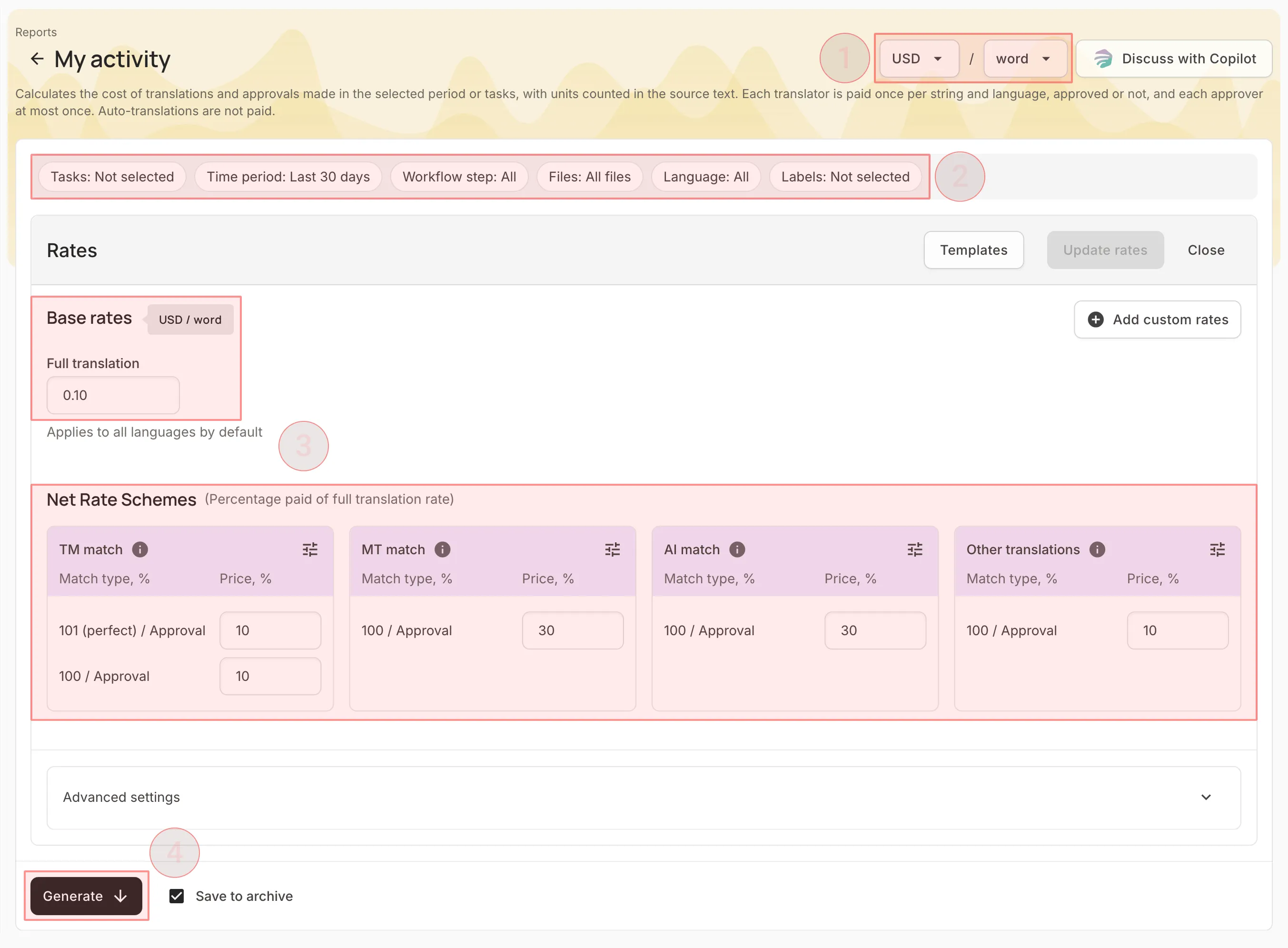Click Add custom rates button
Screen dimensions: 1288x948
1157,319
